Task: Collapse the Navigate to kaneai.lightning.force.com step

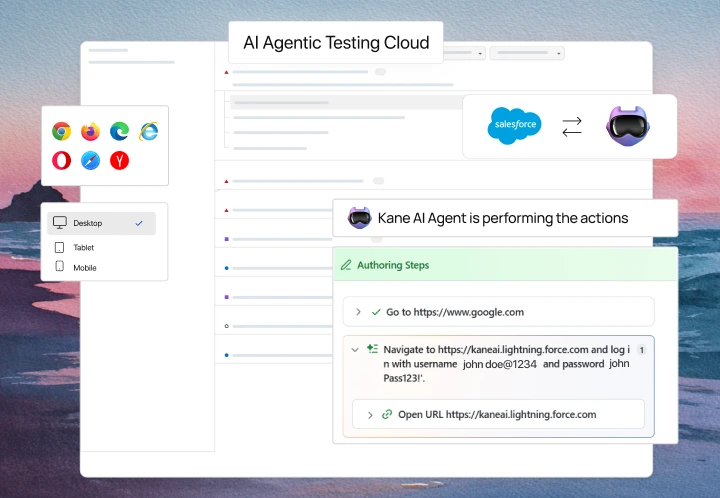Action: [354, 350]
